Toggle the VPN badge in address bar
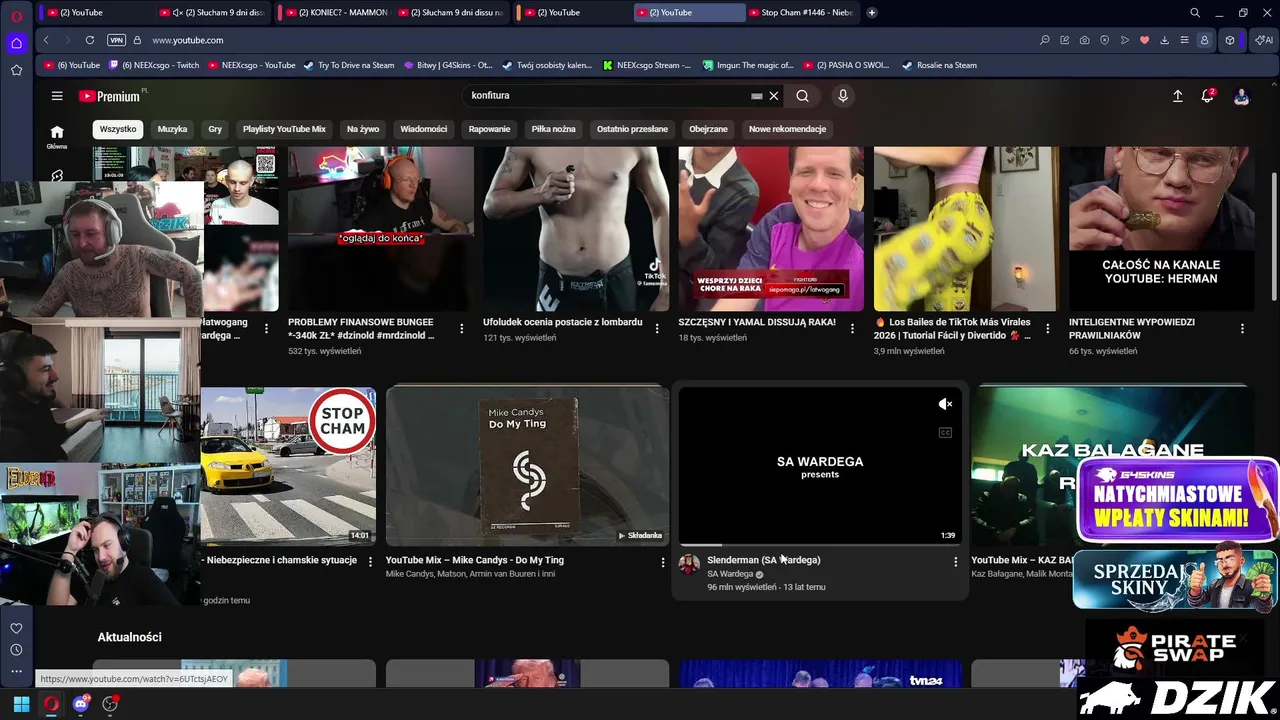 click(117, 40)
